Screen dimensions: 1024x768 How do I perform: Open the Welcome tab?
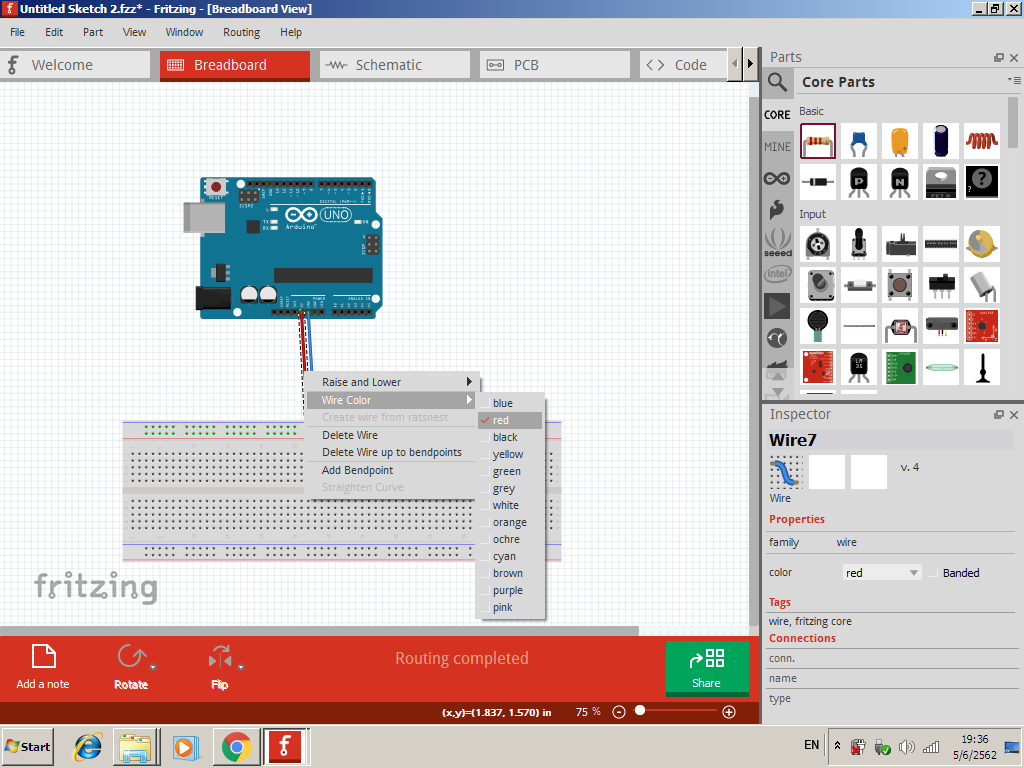click(75, 65)
